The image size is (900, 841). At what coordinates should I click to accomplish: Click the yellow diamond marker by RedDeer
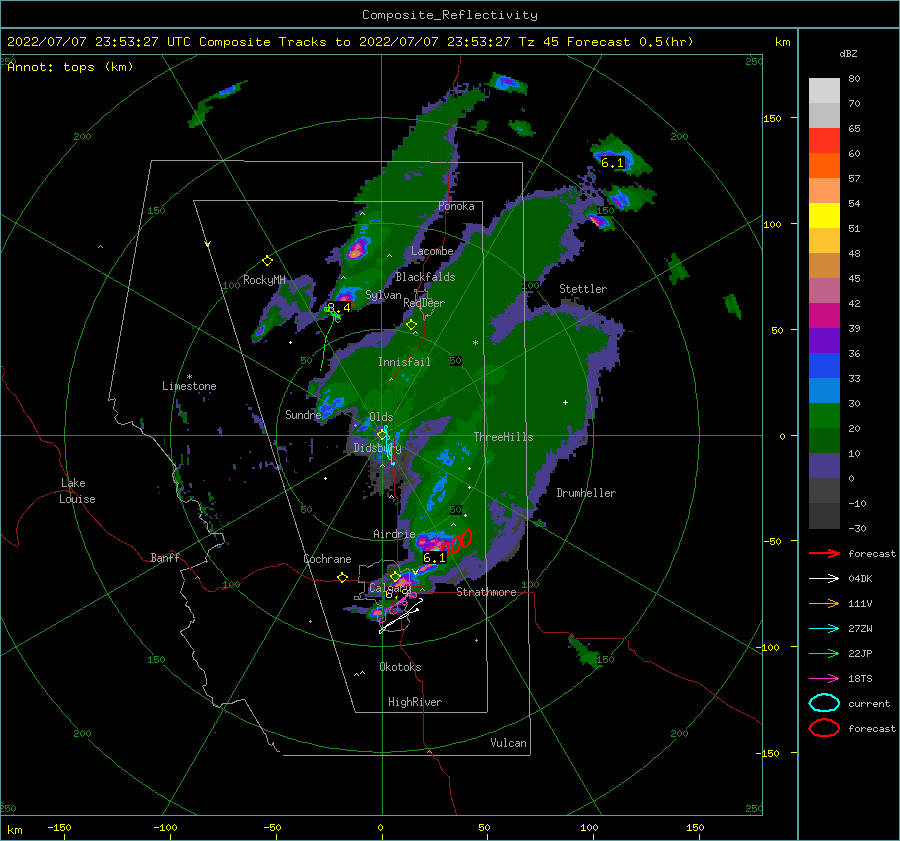click(411, 325)
